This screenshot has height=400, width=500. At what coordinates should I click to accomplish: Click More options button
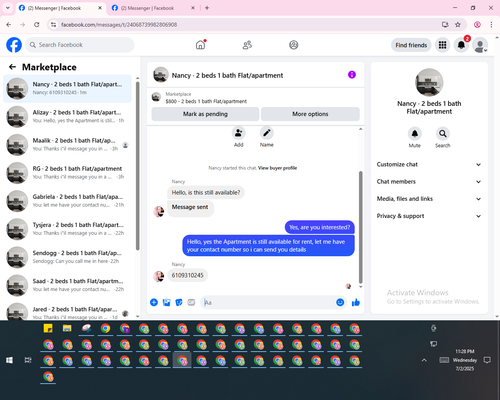pos(310,114)
